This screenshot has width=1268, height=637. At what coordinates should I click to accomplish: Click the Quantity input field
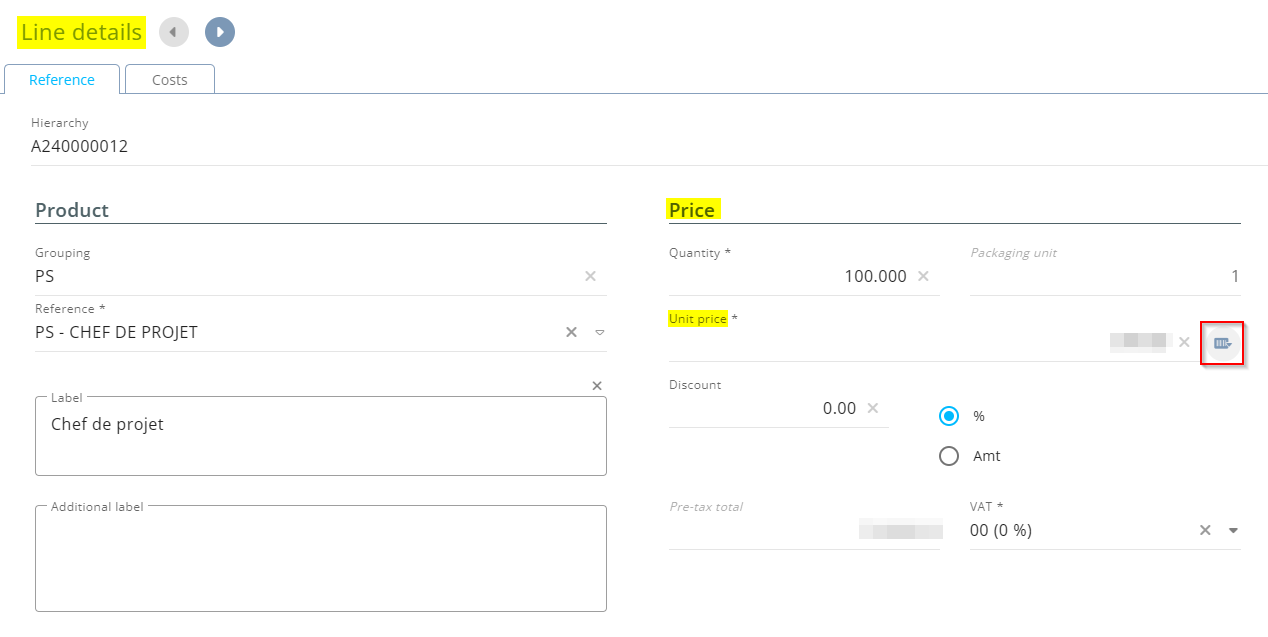pyautogui.click(x=790, y=276)
